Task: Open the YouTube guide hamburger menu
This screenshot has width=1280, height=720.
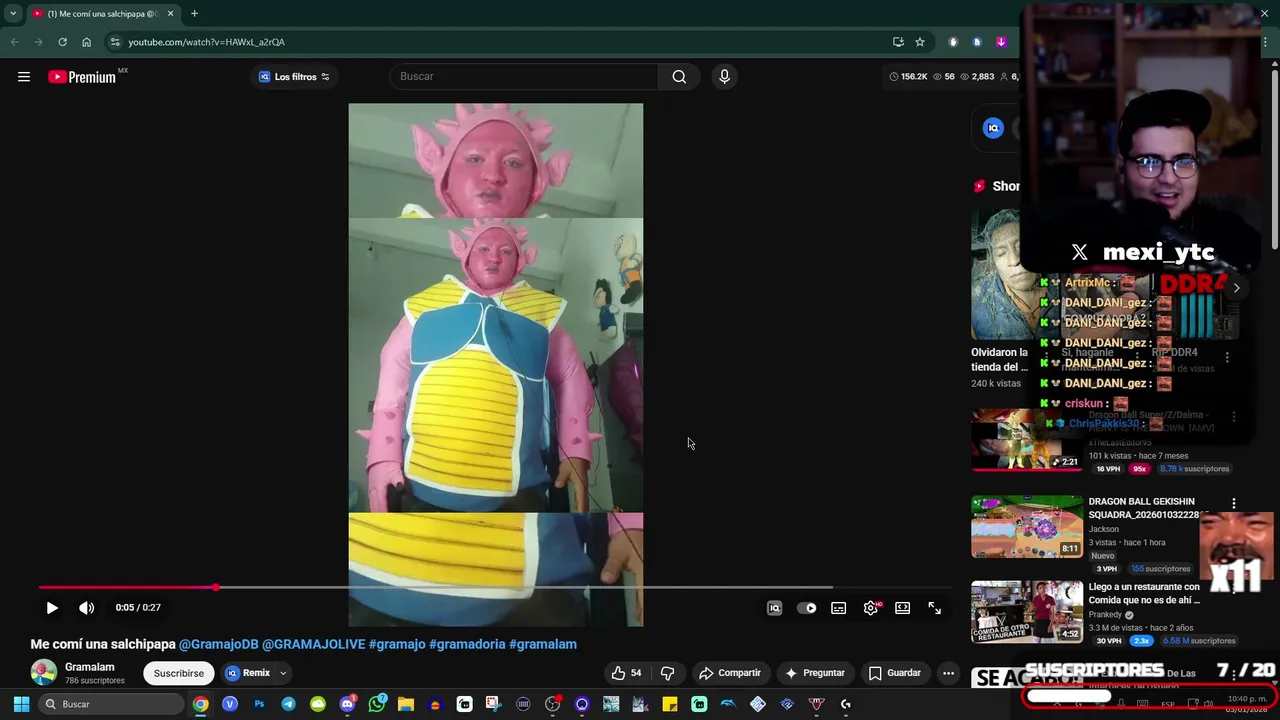Action: [x=24, y=77]
